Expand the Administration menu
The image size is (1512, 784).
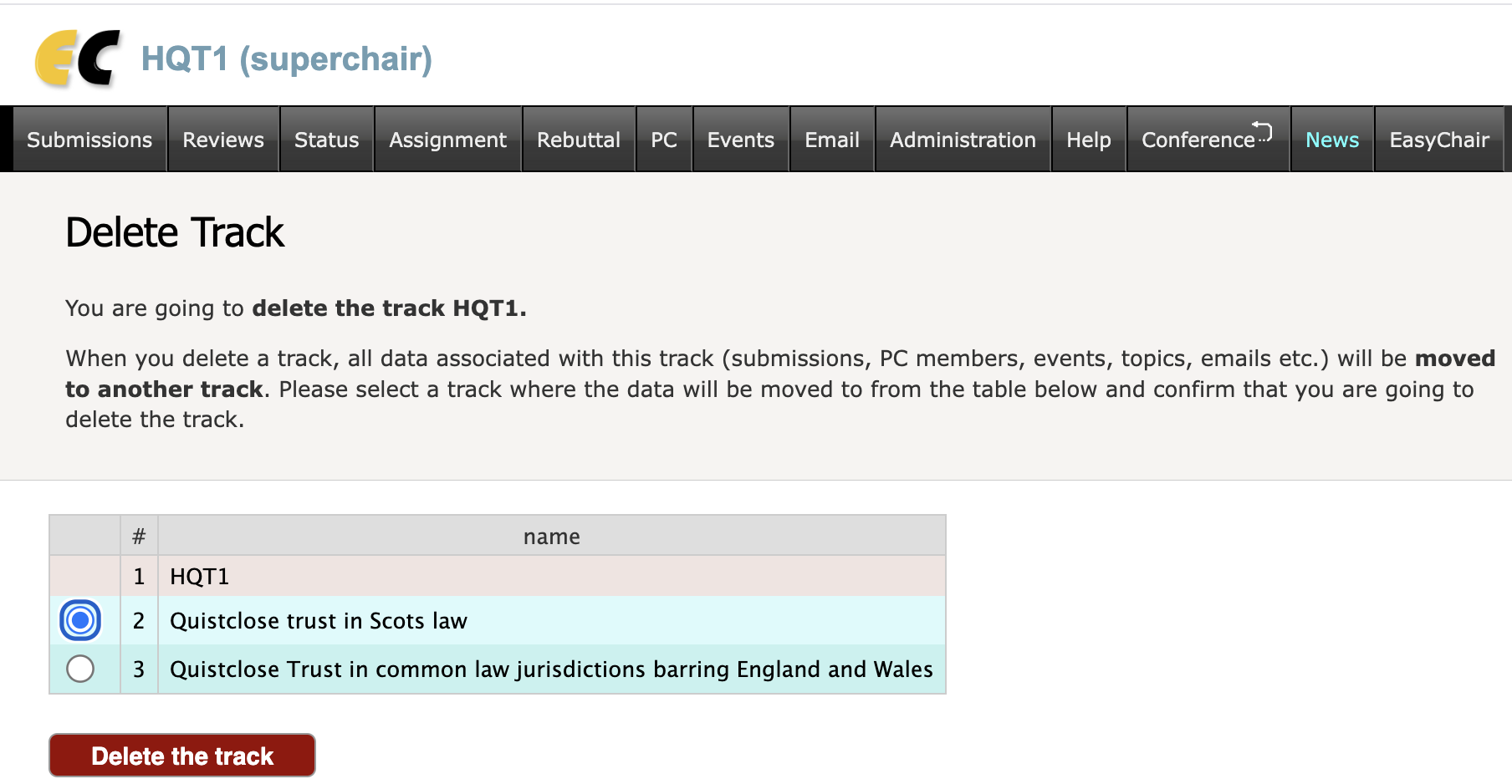[963, 140]
